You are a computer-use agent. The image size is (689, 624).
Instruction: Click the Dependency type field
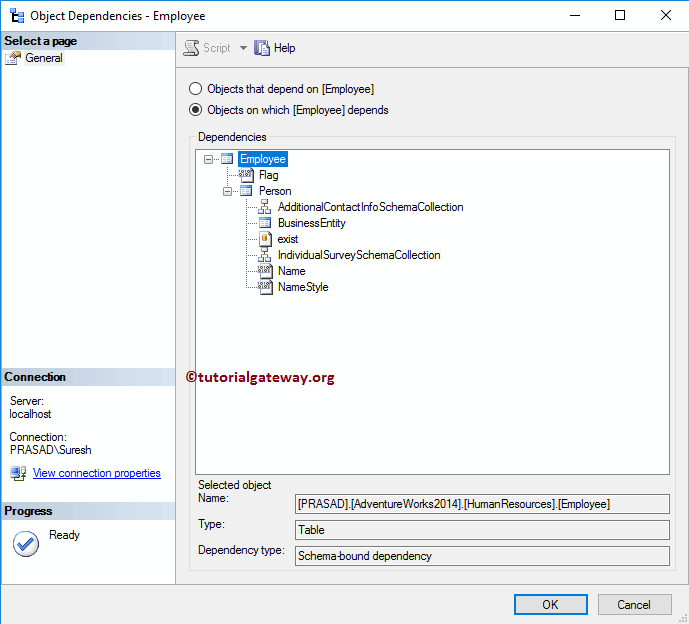[482, 555]
